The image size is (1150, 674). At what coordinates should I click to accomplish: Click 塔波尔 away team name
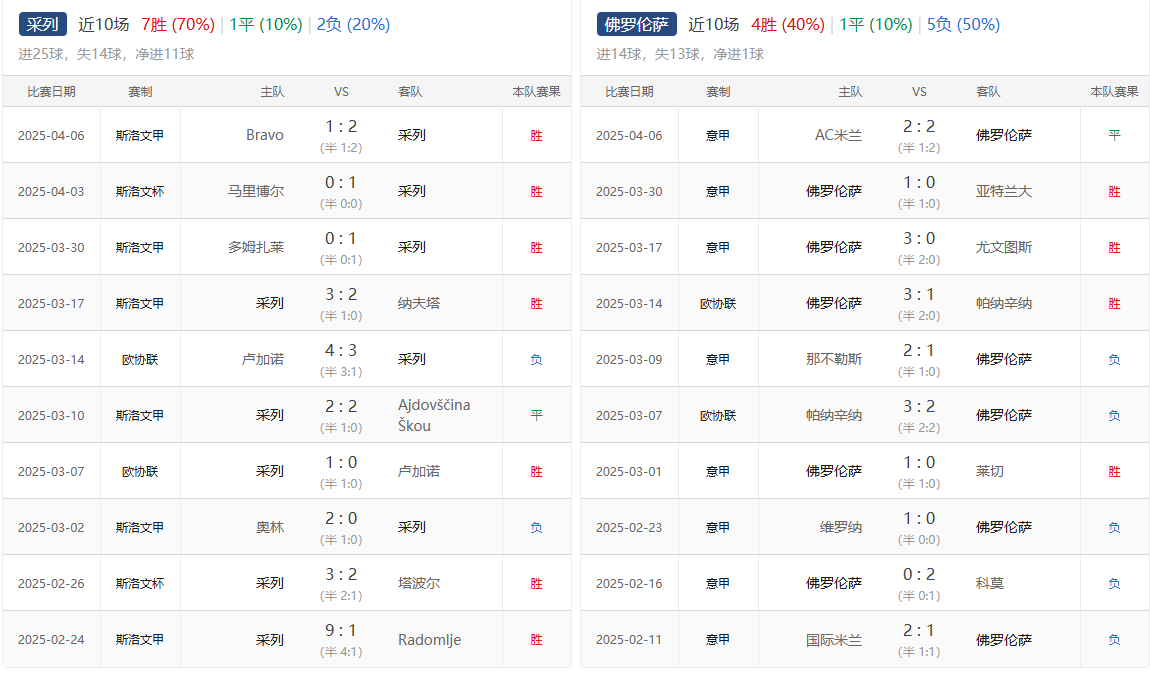tap(419, 583)
